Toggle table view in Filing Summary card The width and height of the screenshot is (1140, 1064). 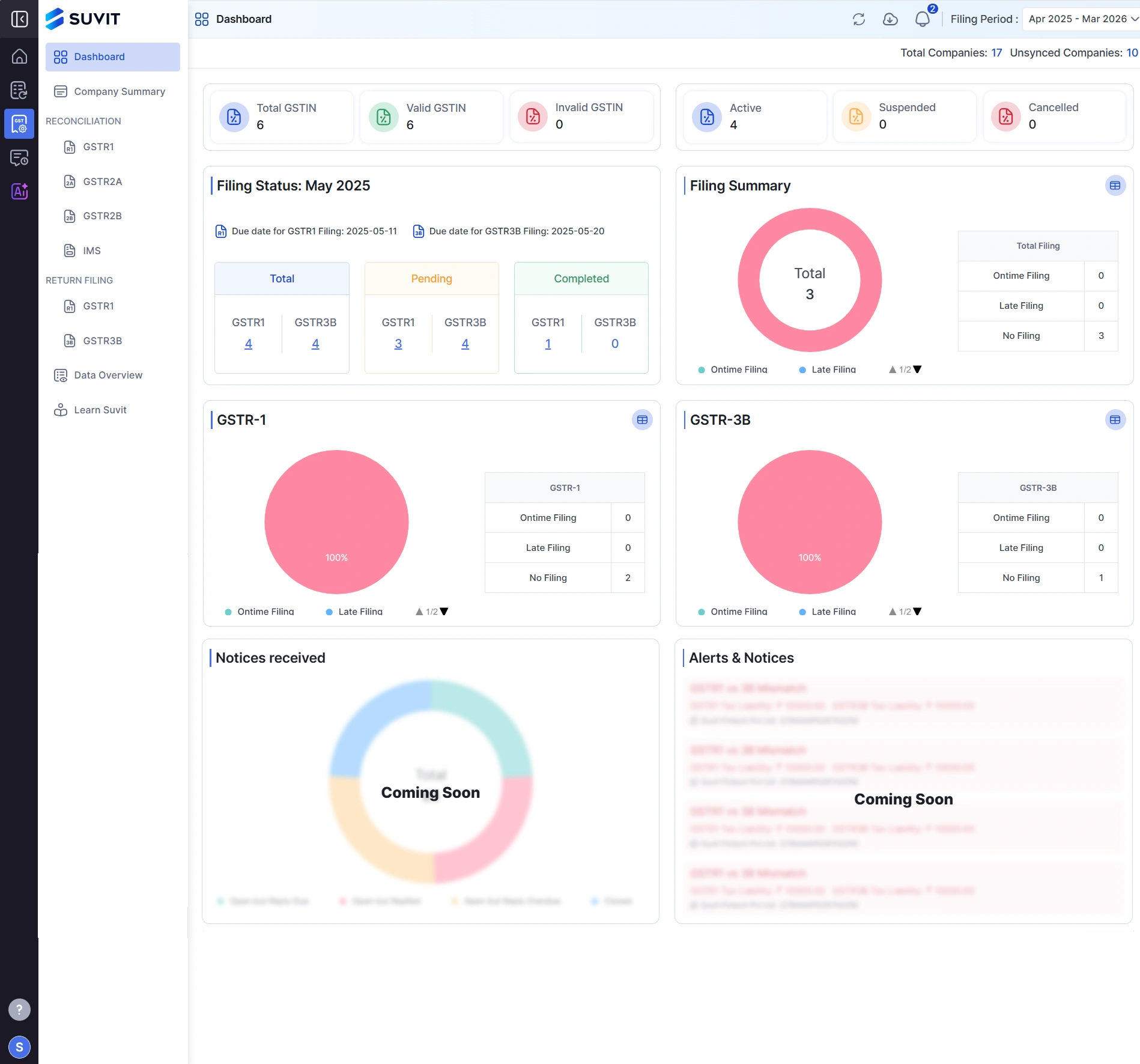(x=1115, y=186)
